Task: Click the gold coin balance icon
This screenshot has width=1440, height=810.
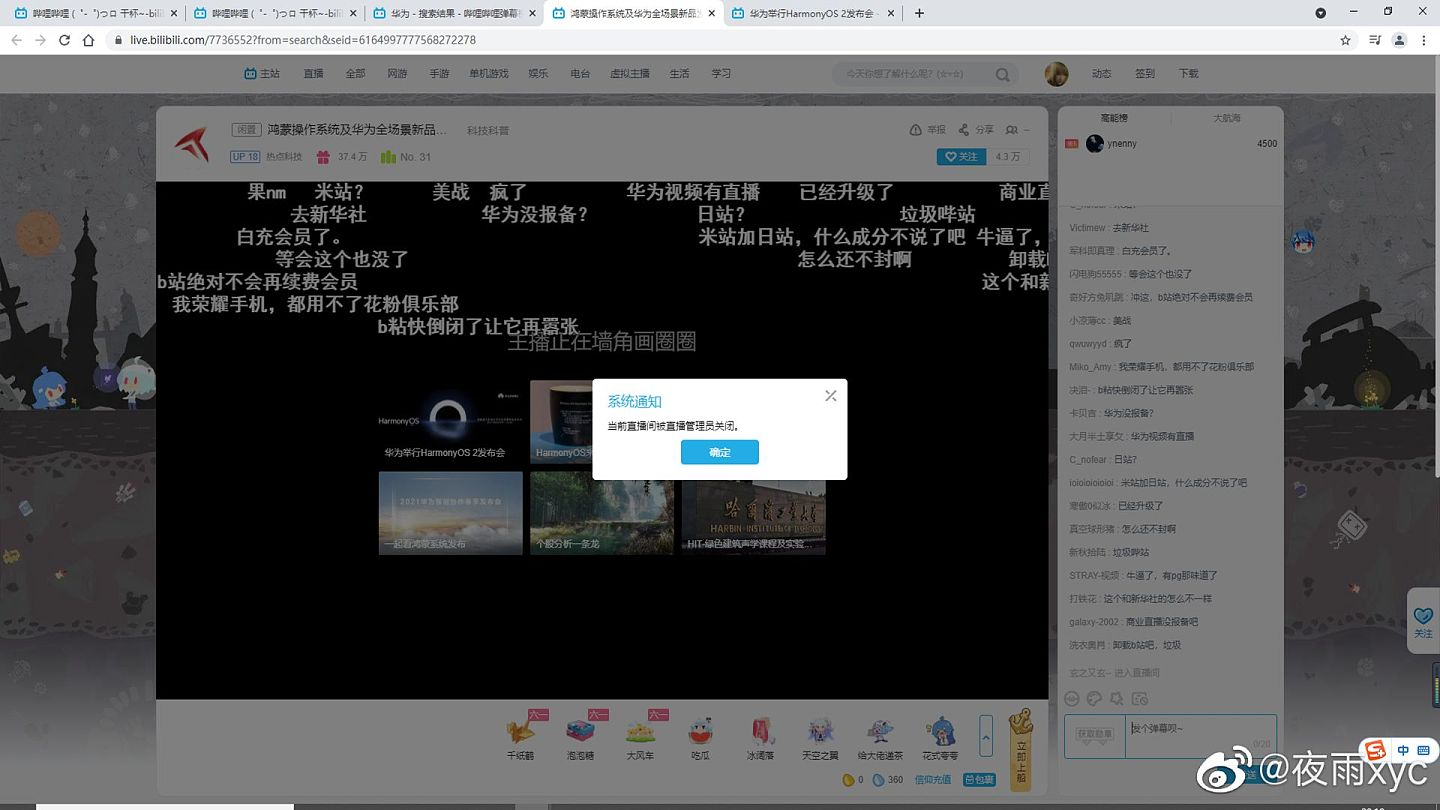Action: pos(847,780)
